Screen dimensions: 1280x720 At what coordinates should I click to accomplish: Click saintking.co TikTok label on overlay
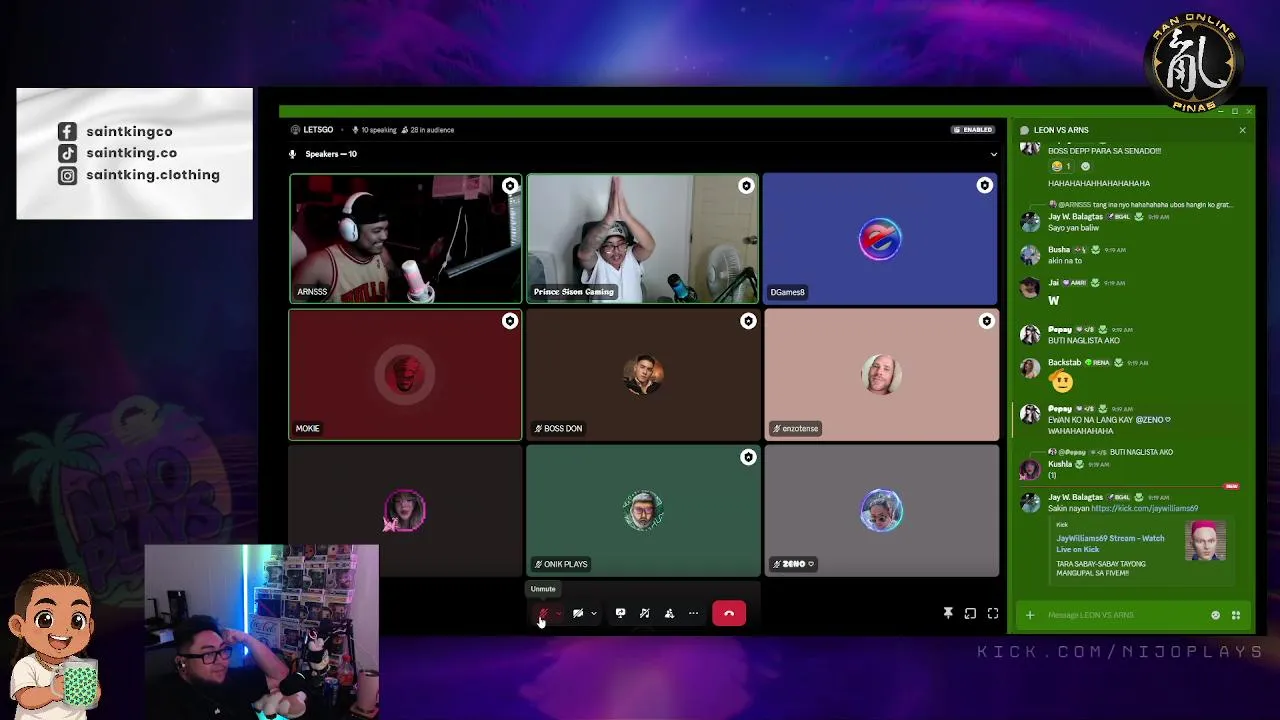tap(131, 153)
